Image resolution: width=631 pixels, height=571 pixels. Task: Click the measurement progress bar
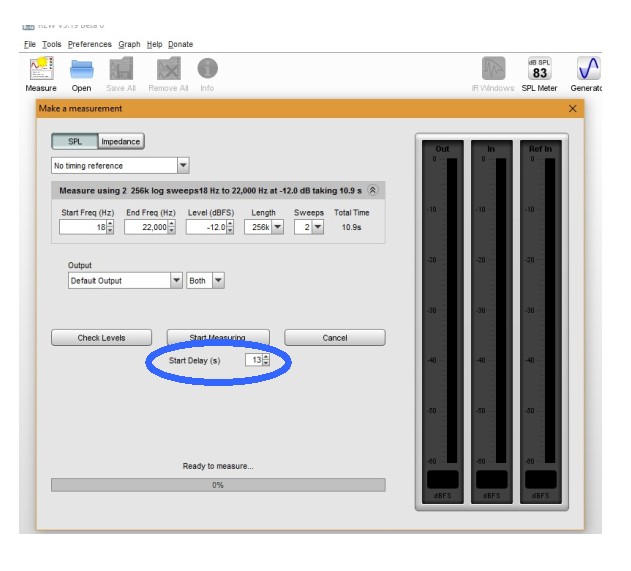pyautogui.click(x=217, y=485)
